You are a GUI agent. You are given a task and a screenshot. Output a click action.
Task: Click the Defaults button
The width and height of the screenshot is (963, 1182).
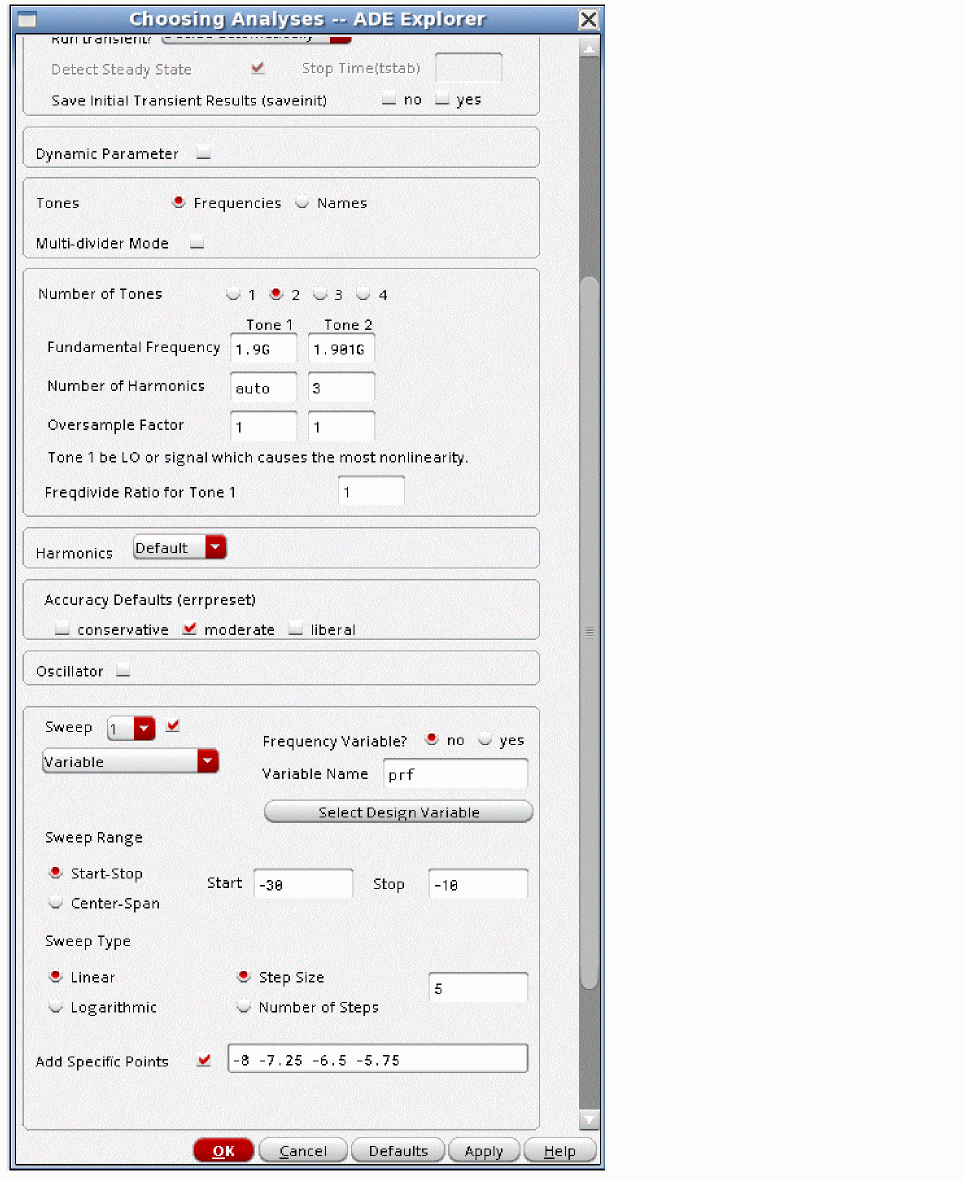pyautogui.click(x=398, y=1150)
